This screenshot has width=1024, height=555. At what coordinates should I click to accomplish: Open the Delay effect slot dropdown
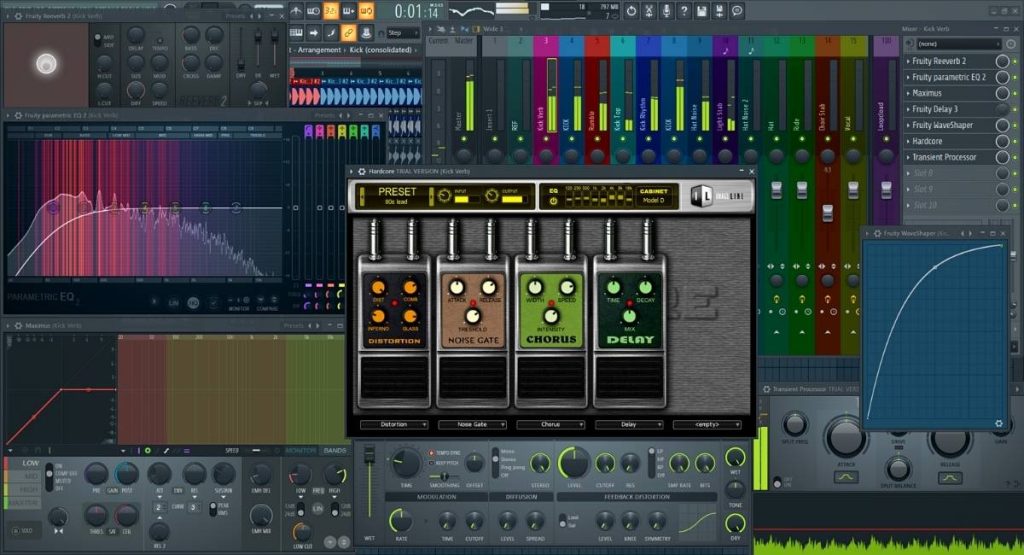[629, 424]
